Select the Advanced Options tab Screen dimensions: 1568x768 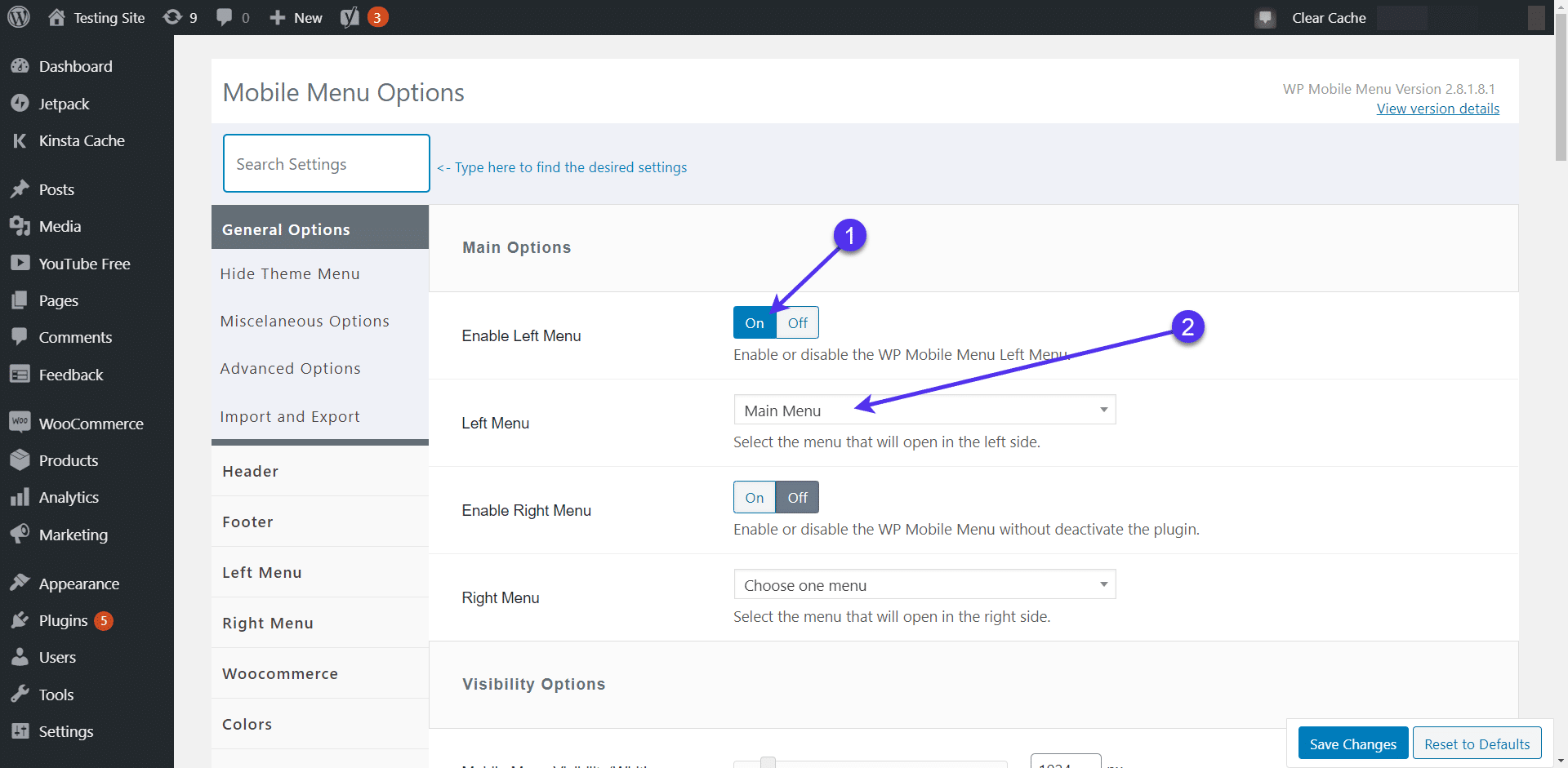(290, 369)
